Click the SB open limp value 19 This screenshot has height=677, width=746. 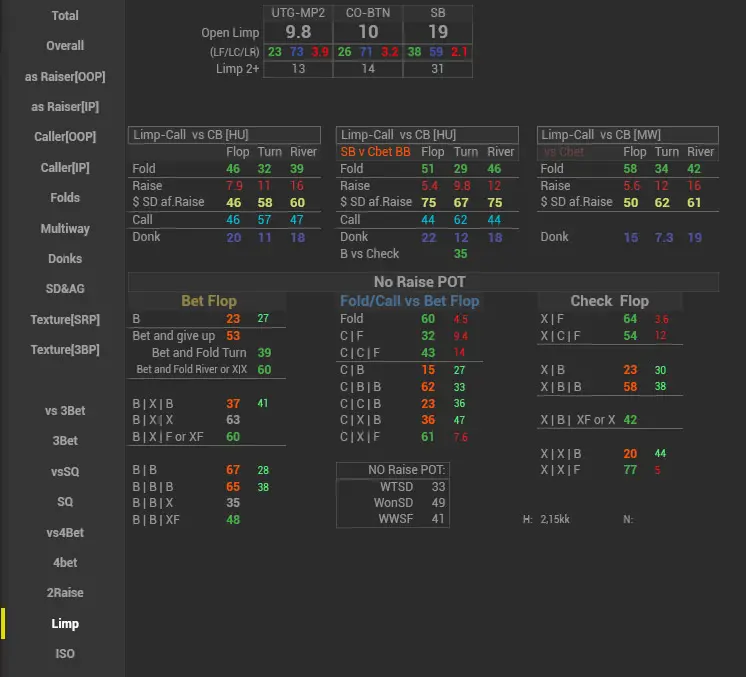pyautogui.click(x=438, y=32)
